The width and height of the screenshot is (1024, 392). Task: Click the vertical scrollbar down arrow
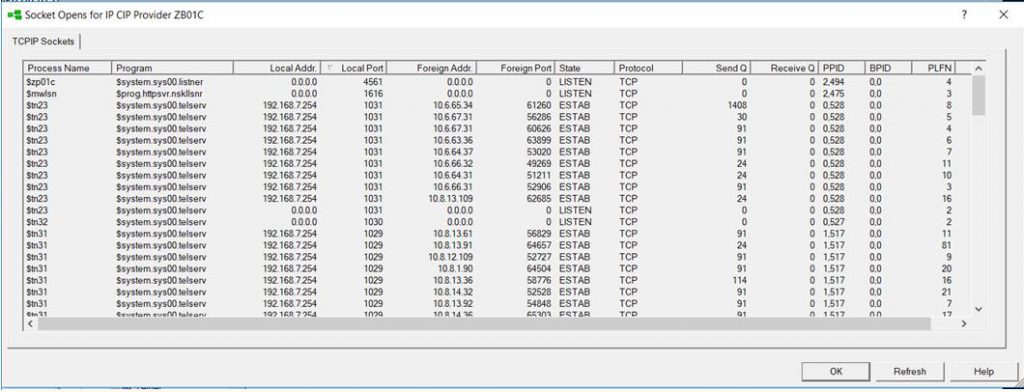[x=978, y=308]
